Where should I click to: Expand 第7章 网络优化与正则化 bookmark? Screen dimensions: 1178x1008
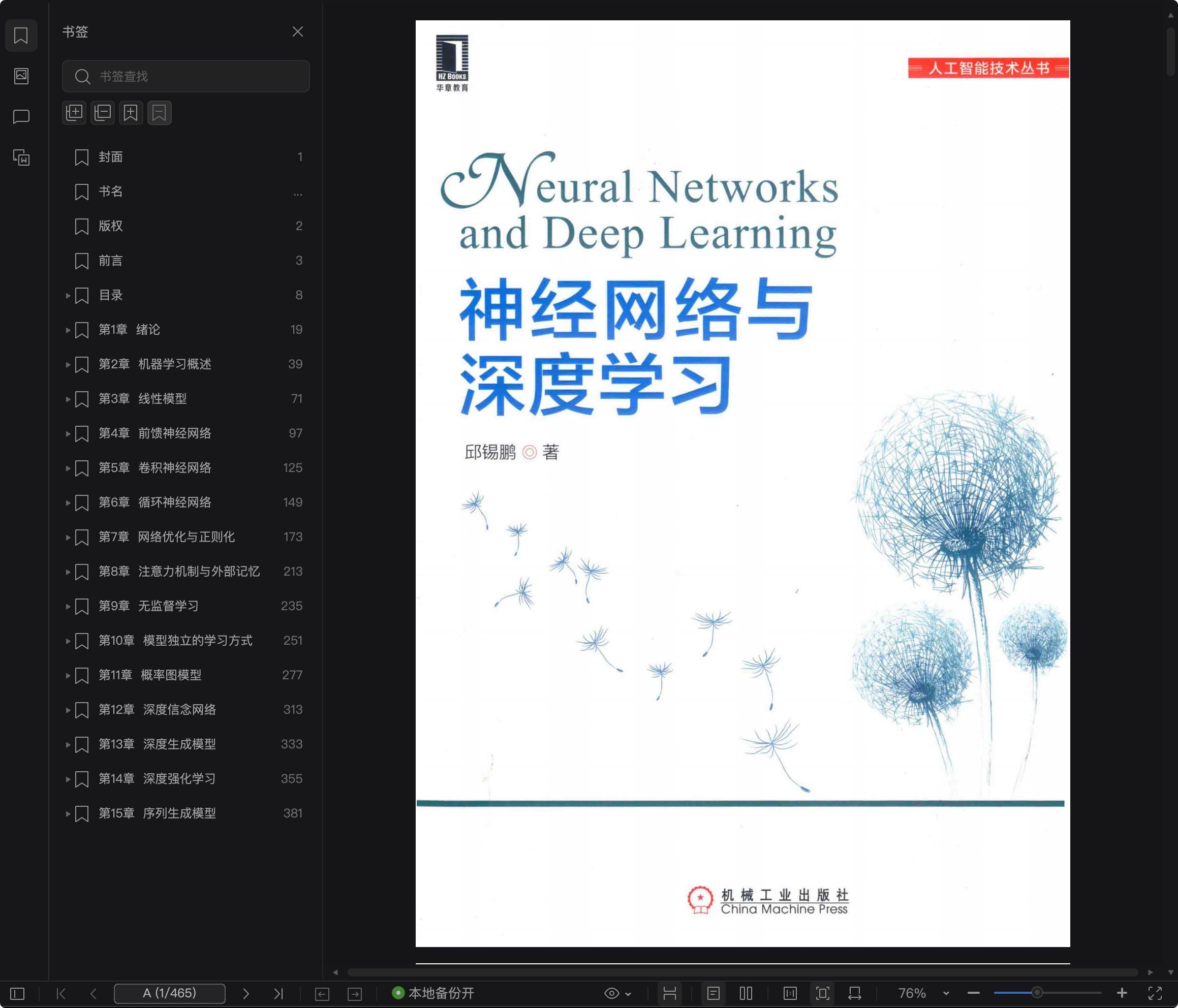(x=68, y=537)
